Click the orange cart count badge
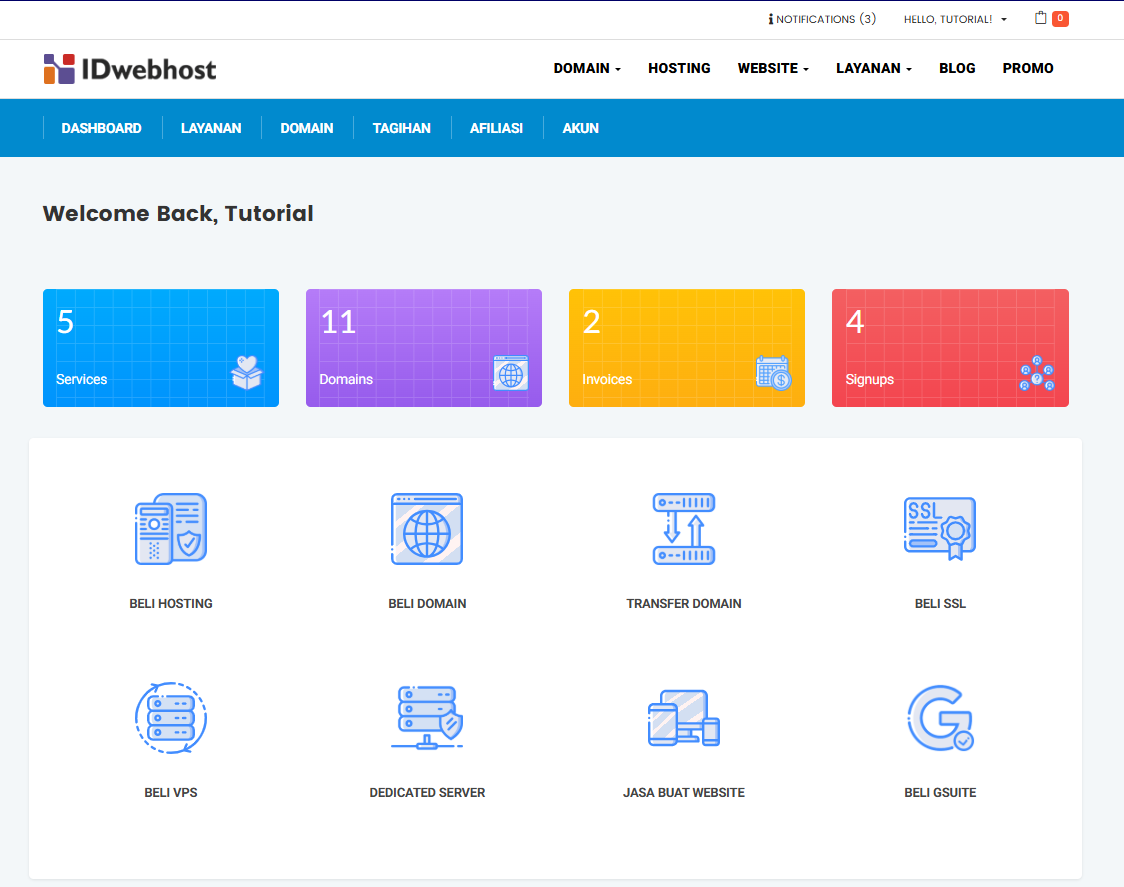 tap(1060, 19)
